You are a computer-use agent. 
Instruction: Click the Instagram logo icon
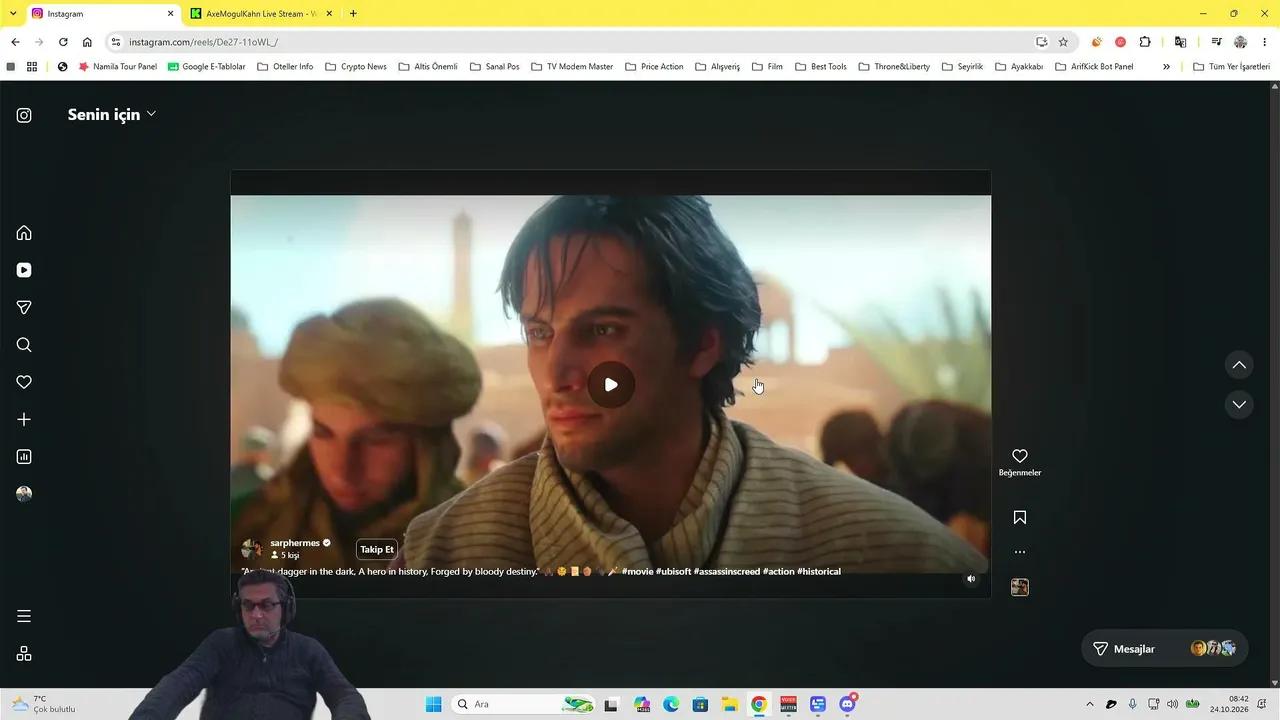24,115
